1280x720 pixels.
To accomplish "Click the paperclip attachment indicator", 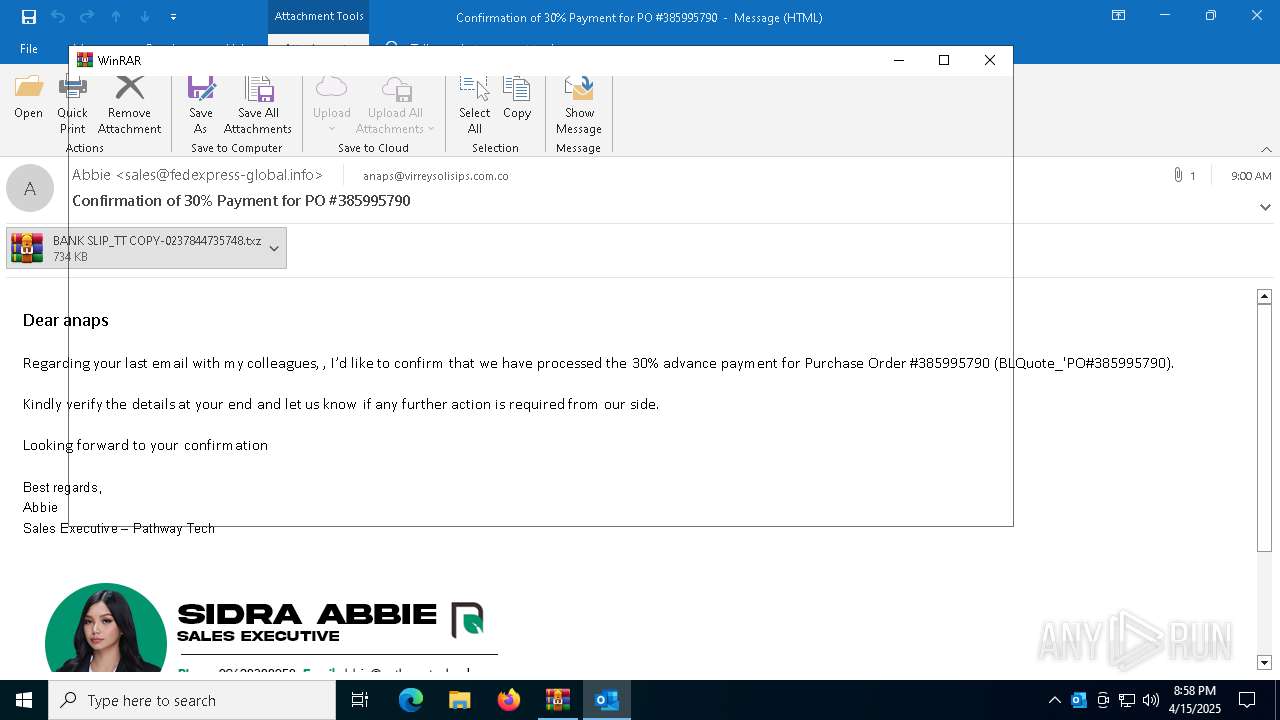I will [x=1178, y=175].
